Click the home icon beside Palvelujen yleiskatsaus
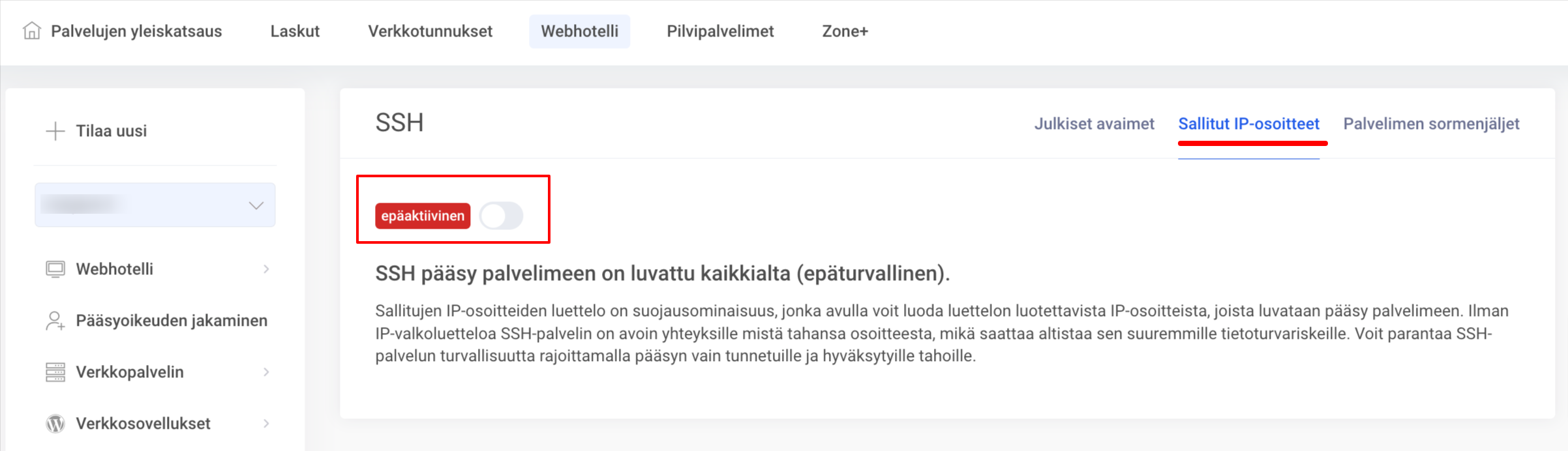The height and width of the screenshot is (451, 1568). (32, 31)
